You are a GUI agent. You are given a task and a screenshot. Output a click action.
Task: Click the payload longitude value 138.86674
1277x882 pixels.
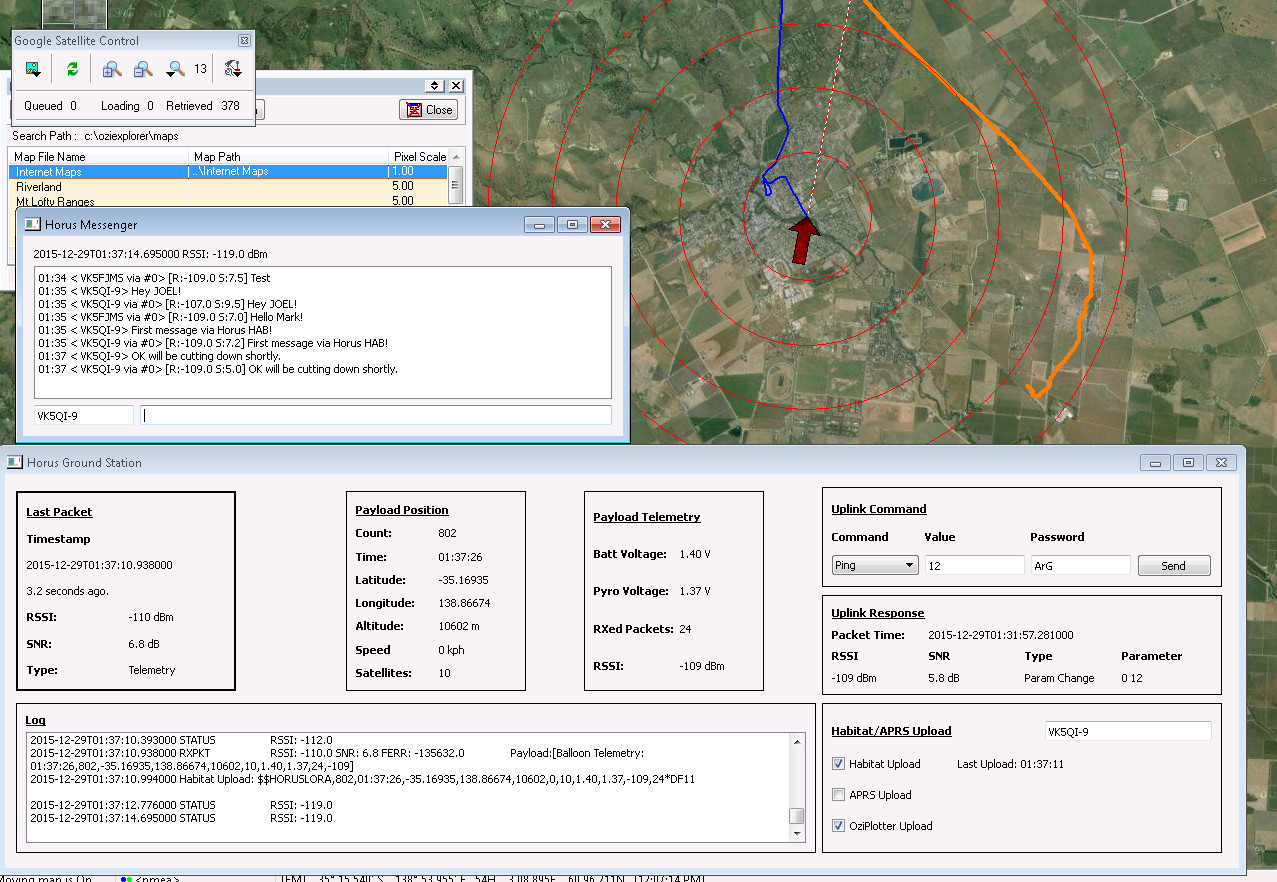pyautogui.click(x=464, y=603)
